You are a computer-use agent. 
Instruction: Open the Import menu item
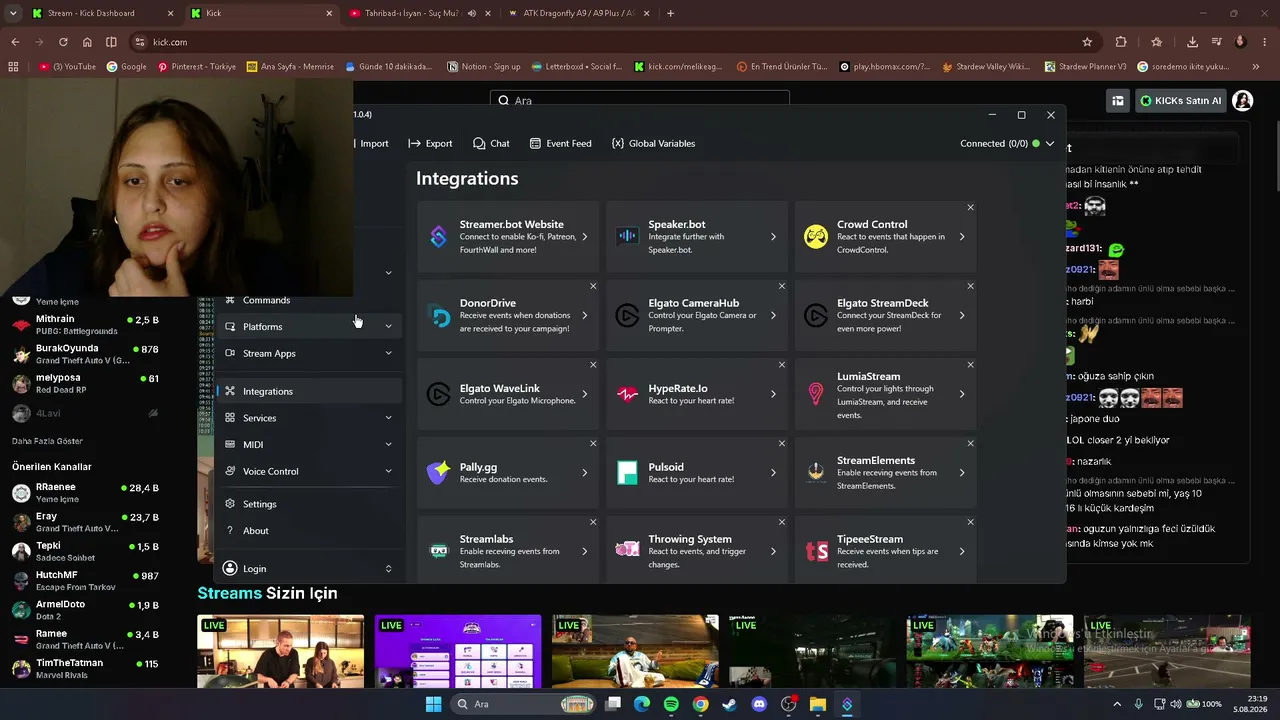[370, 143]
